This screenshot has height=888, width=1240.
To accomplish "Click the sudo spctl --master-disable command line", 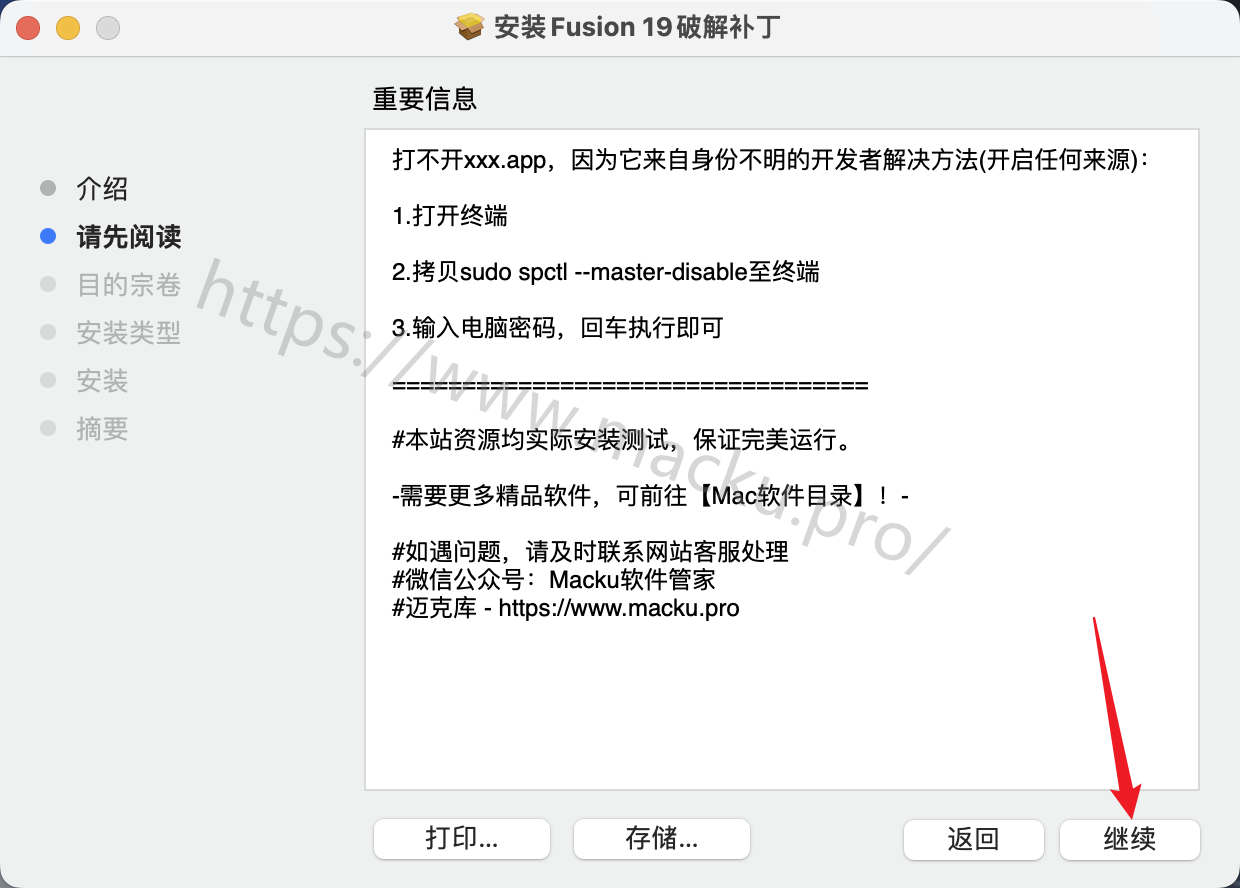I will (x=604, y=272).
